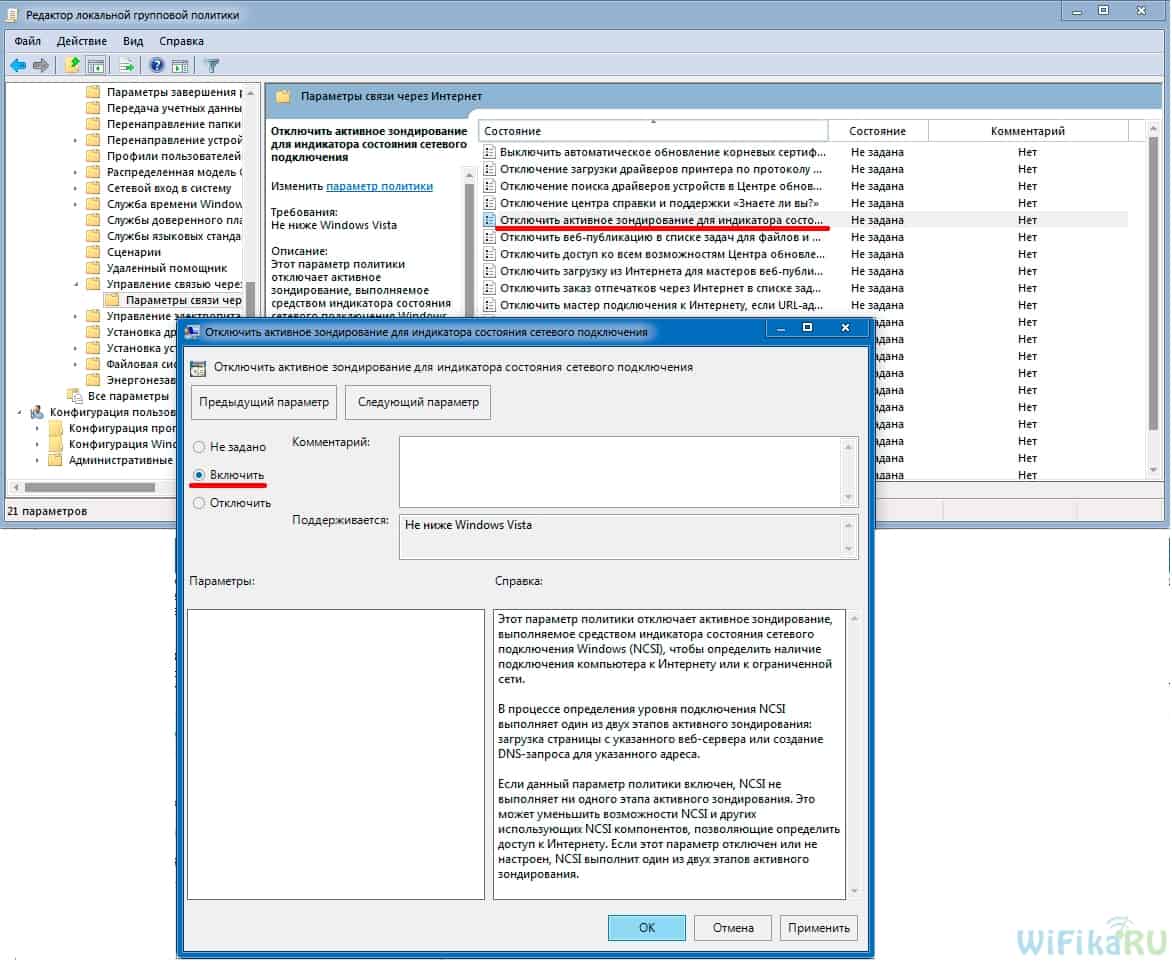Image resolution: width=1172 pixels, height=961 pixels.
Task: Open the 'Действие' menu
Action: coord(82,41)
